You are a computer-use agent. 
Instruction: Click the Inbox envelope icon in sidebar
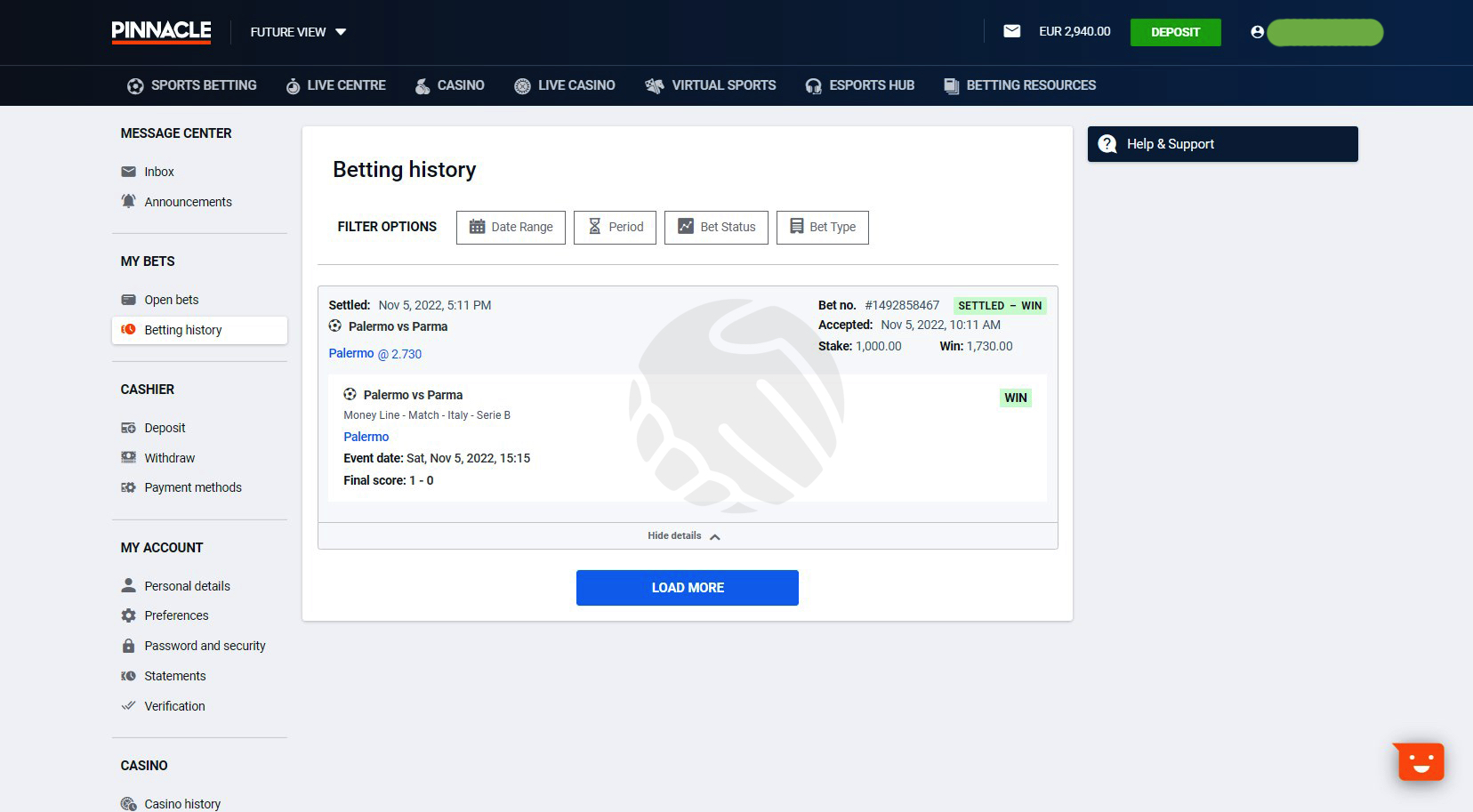(x=129, y=172)
